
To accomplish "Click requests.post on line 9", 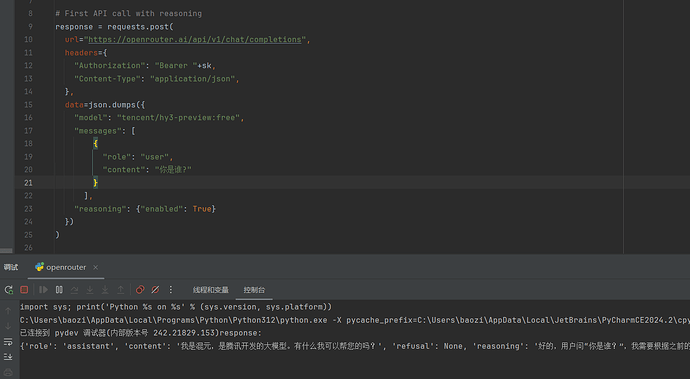I will point(138,27).
